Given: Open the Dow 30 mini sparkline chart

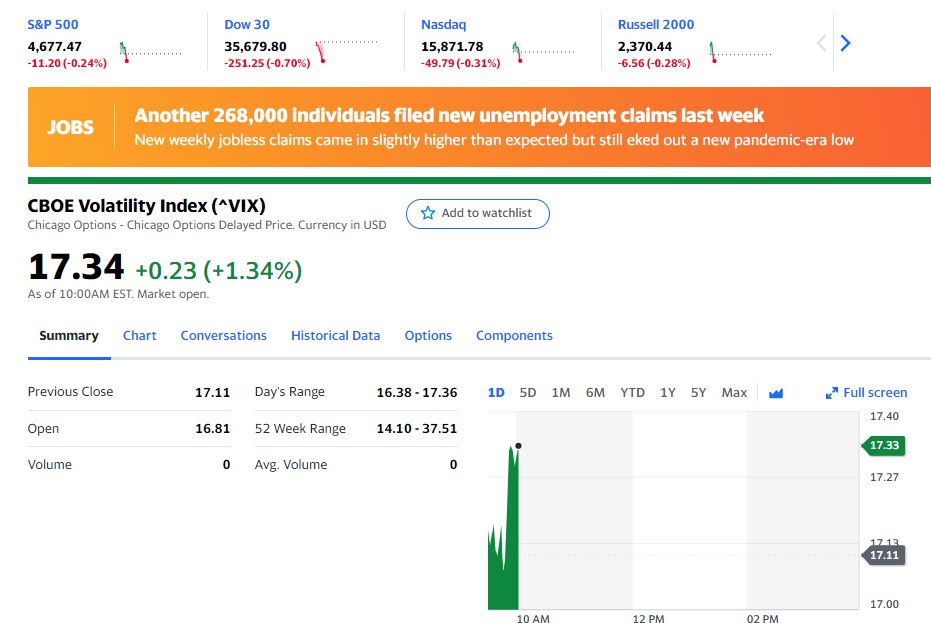Looking at the screenshot, I should coord(347,51).
